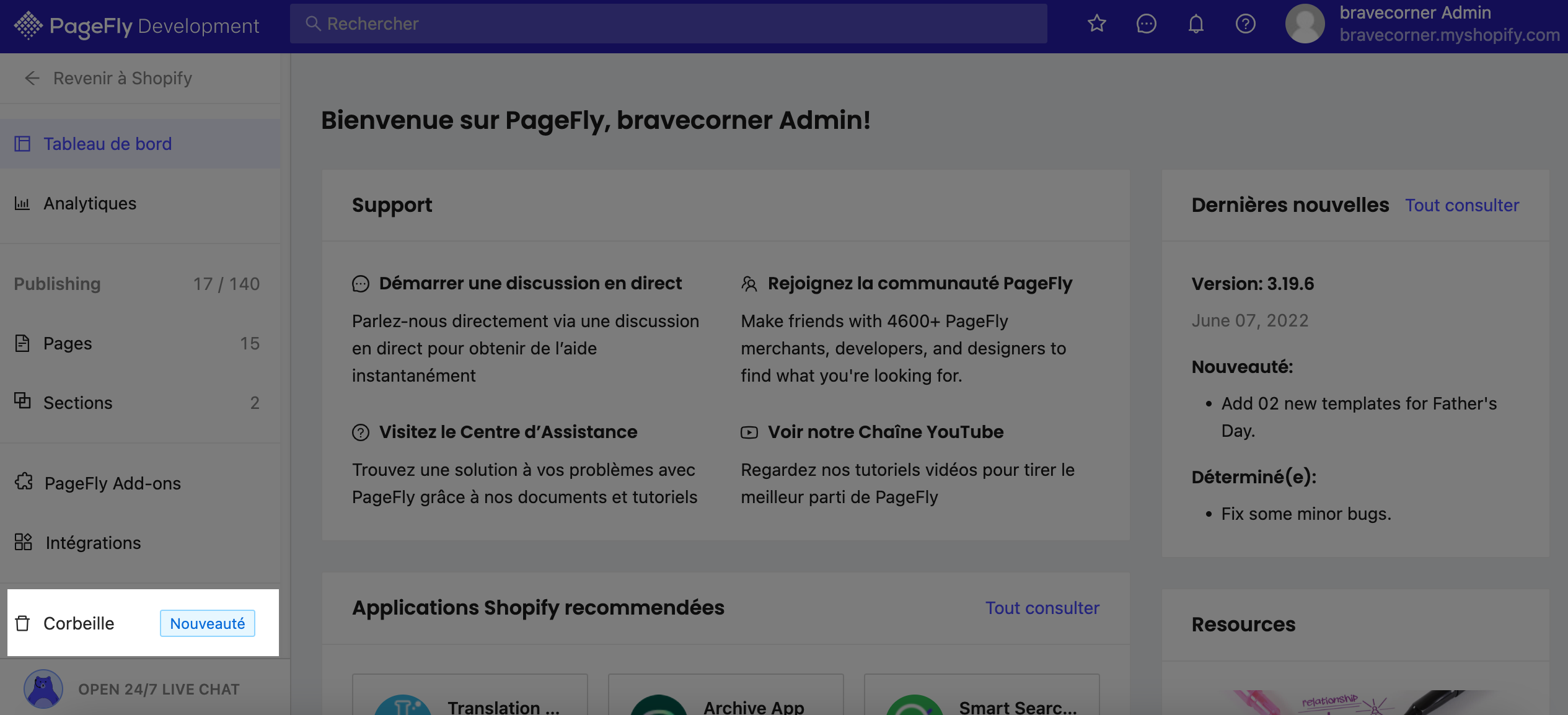Click the live chat bear mascot icon
Image resolution: width=1568 pixels, height=715 pixels.
[43, 689]
